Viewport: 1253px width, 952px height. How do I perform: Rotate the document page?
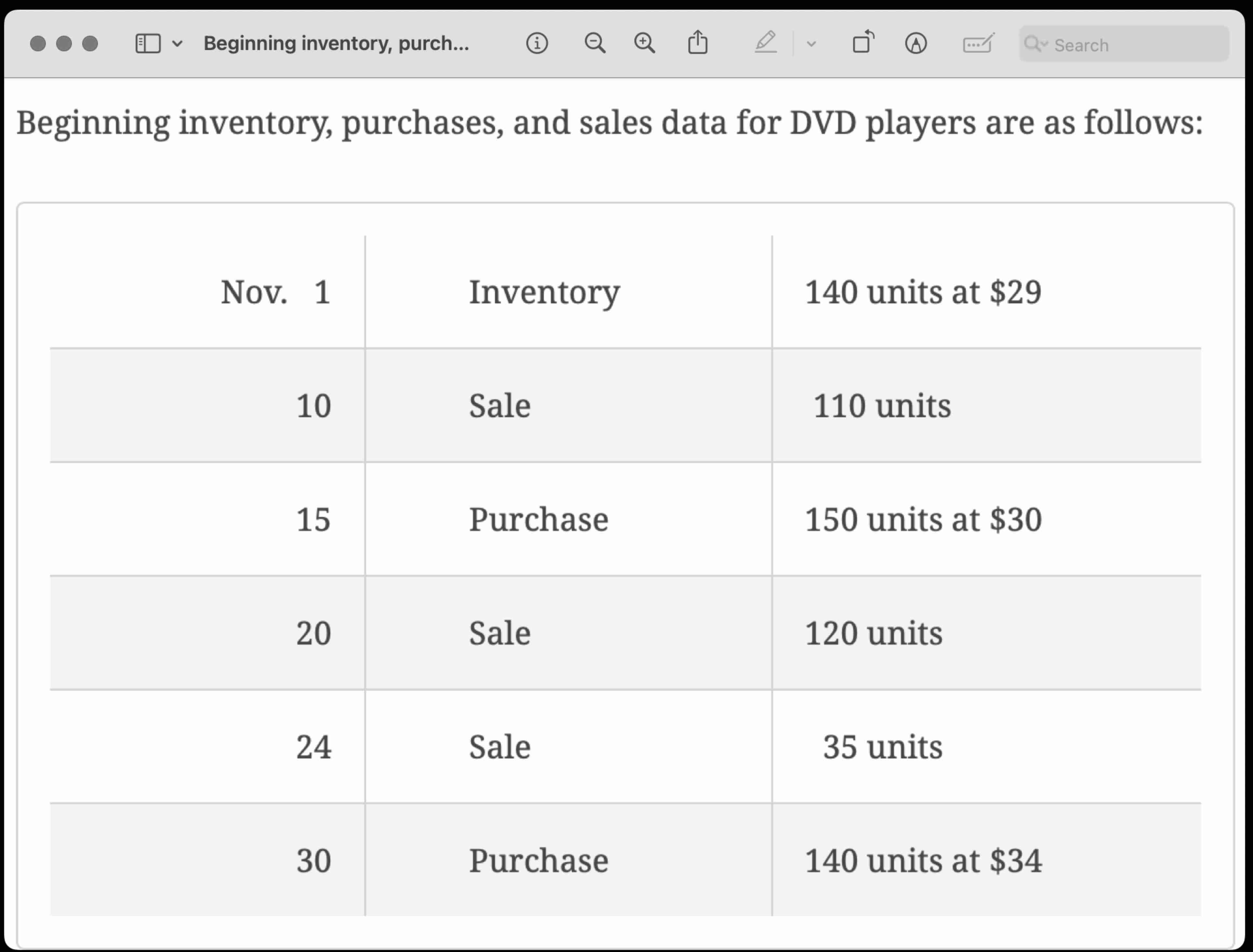point(863,43)
